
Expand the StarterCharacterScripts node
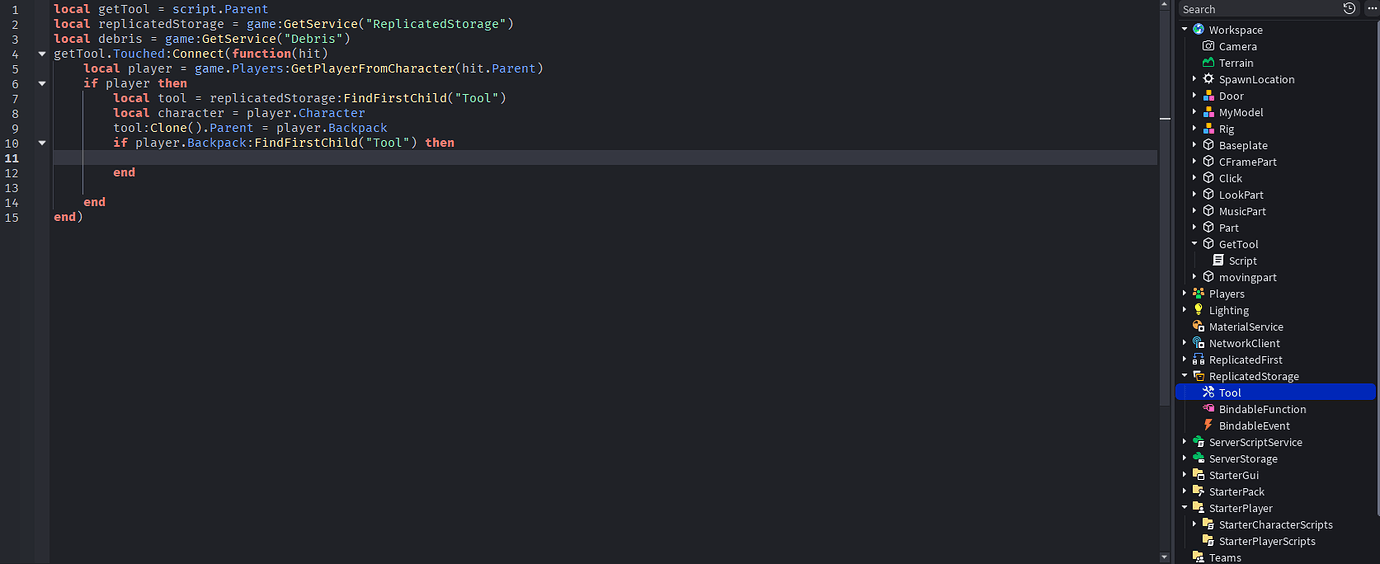point(1195,525)
